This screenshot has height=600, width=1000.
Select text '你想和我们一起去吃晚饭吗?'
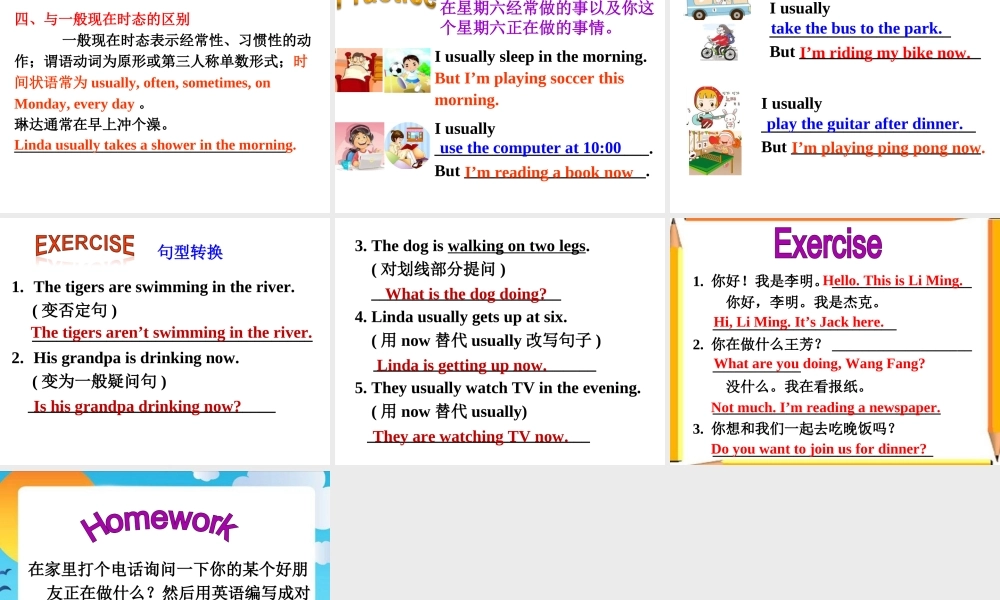click(804, 428)
